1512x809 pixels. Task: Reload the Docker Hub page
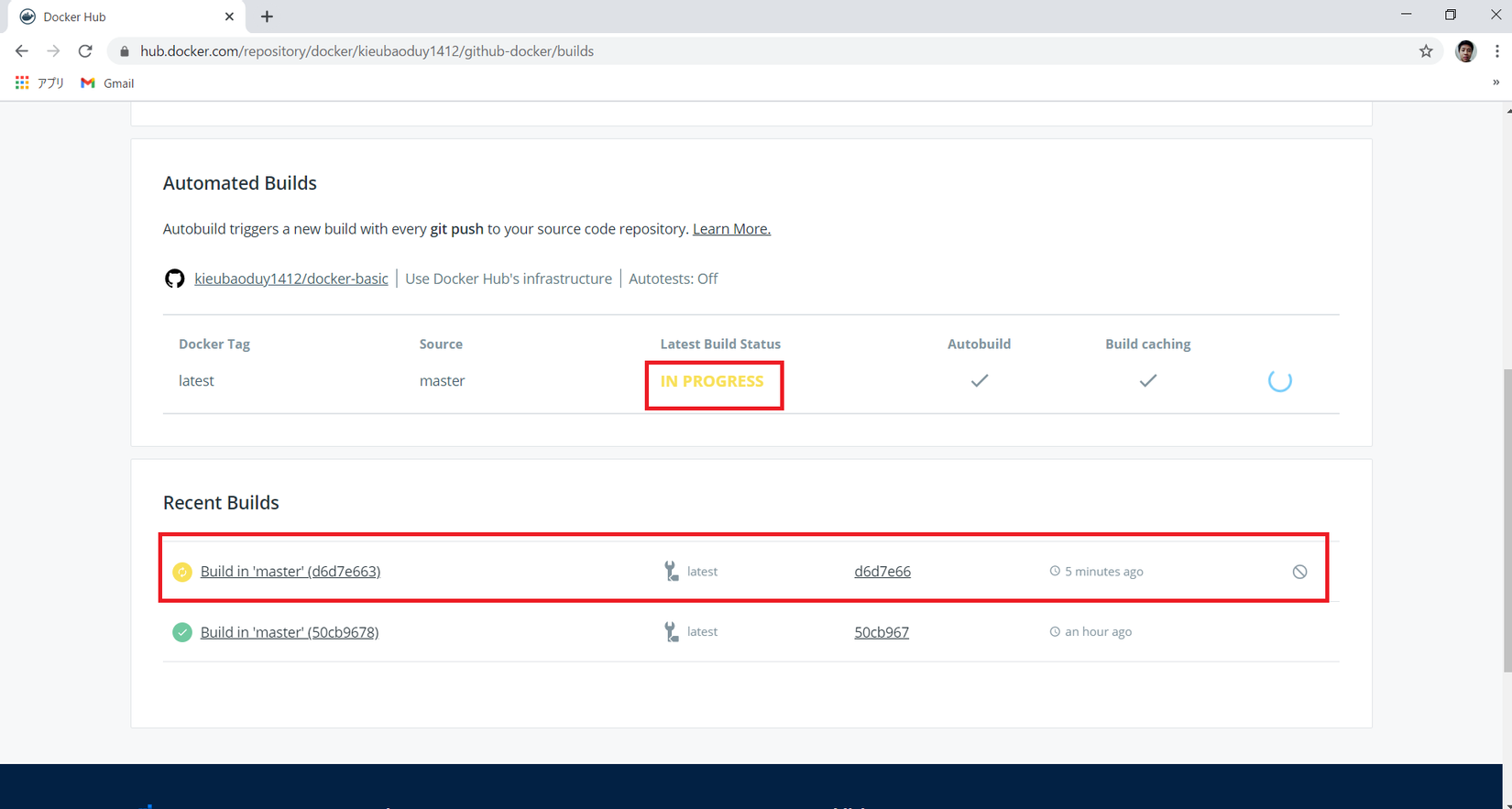coord(85,51)
